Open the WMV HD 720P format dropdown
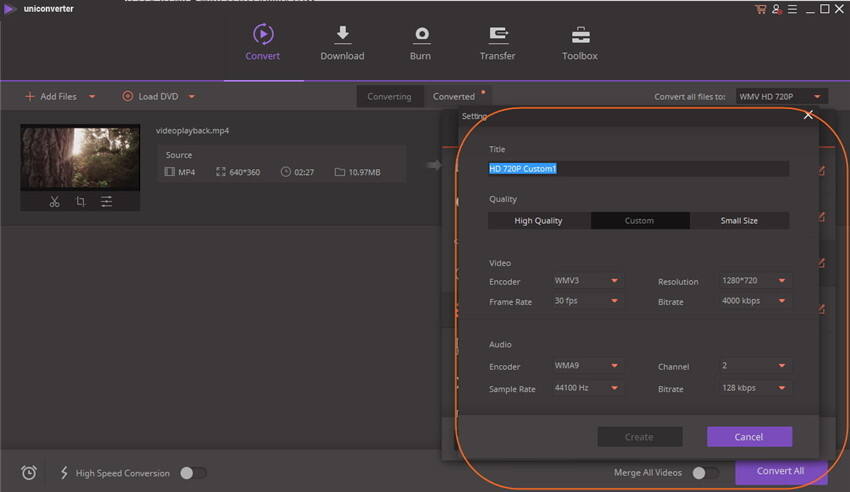Image resolution: width=850 pixels, height=492 pixels. tap(781, 96)
